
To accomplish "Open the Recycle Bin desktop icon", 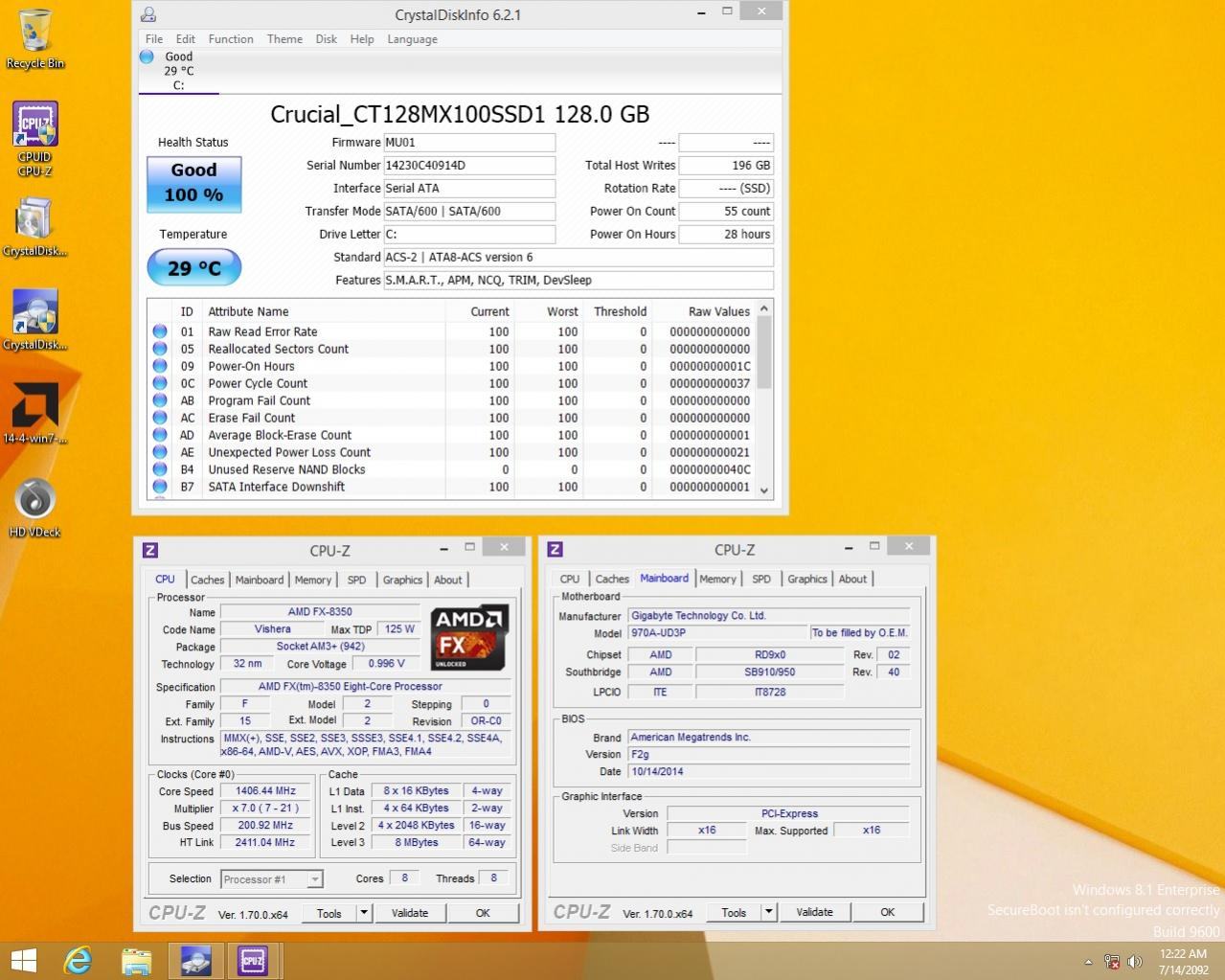I will 35,38.
